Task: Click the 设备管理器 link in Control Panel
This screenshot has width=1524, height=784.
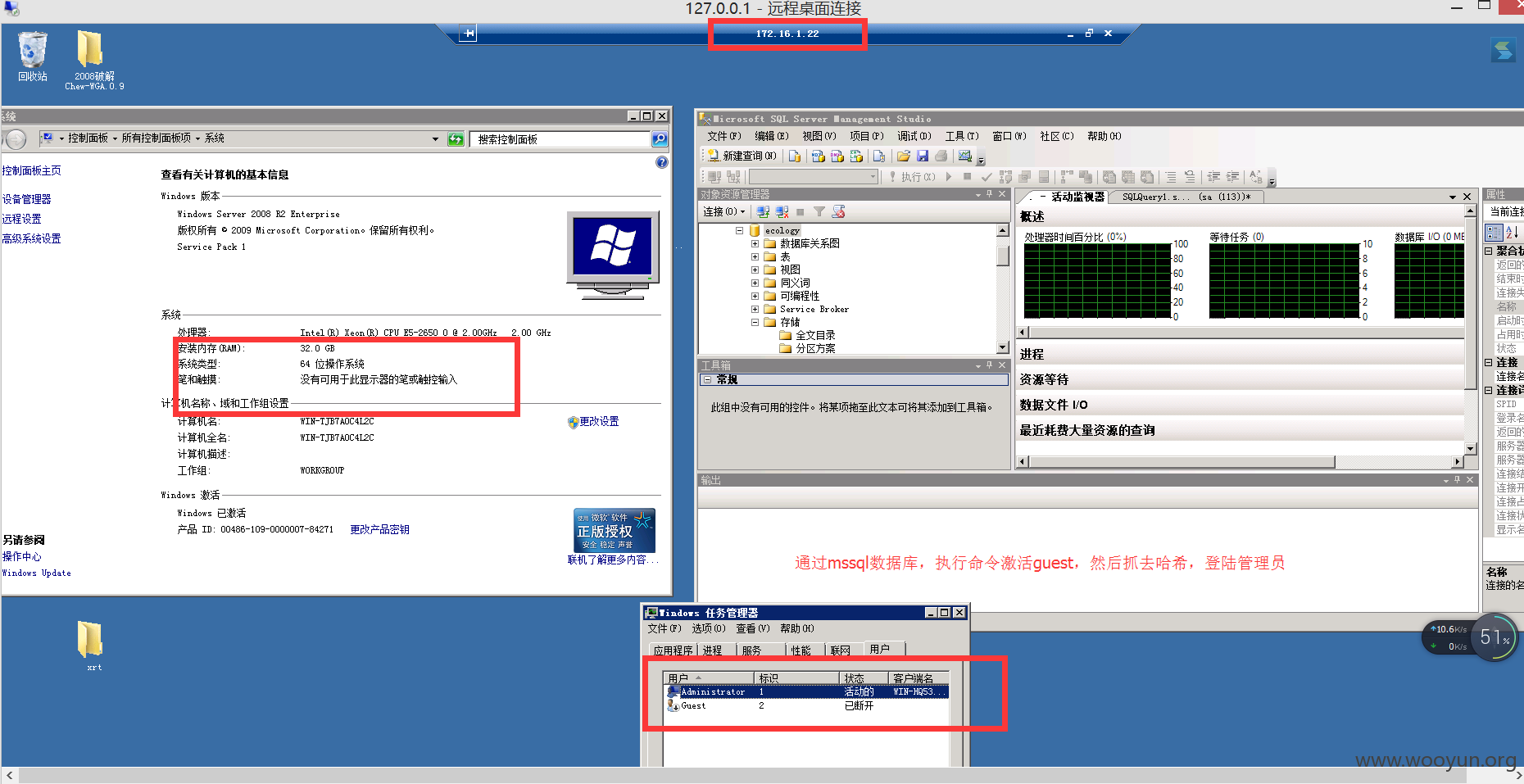Action: tap(26, 199)
